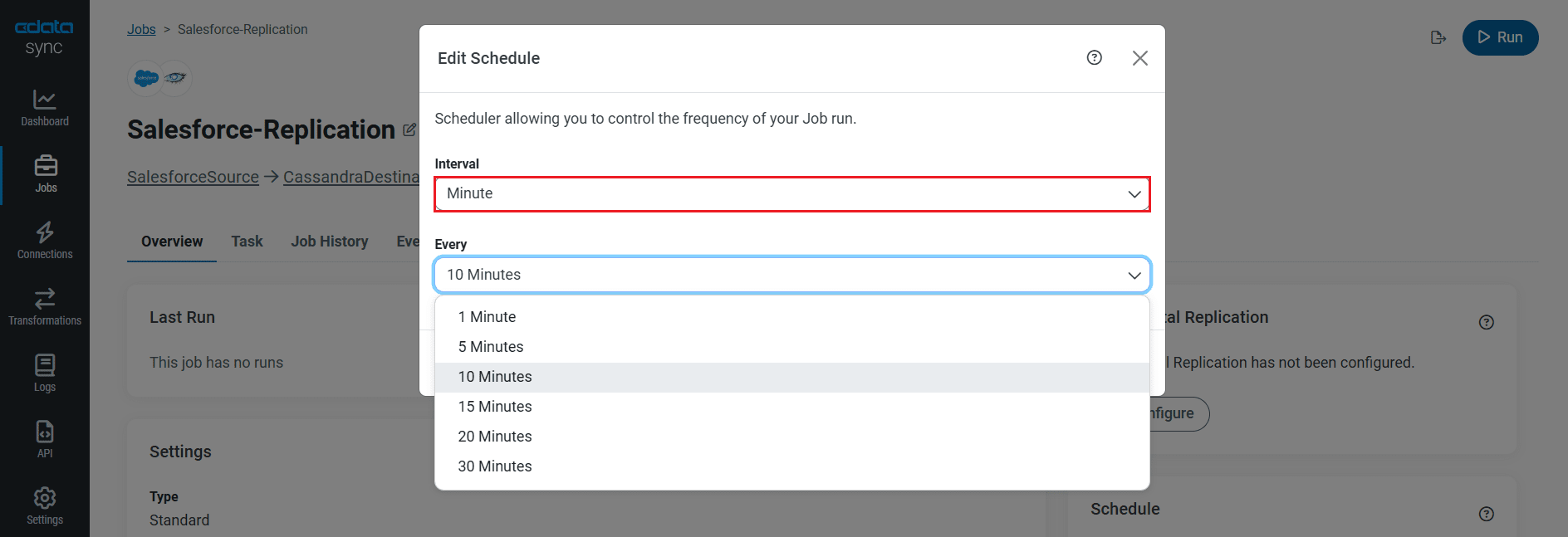This screenshot has height=537, width=1568.
Task: Collapse the Every dropdown showing 10 Minutes
Action: click(x=791, y=275)
